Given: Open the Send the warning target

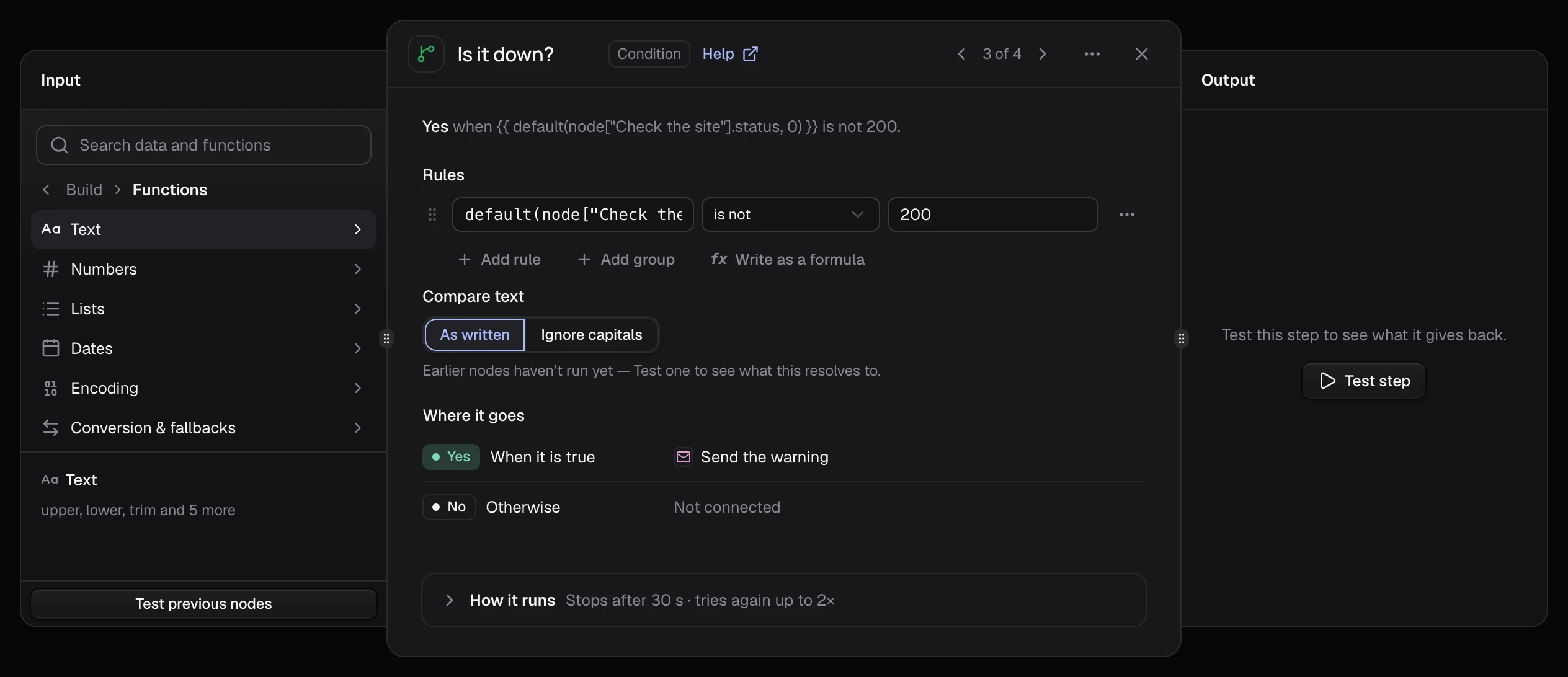Looking at the screenshot, I should tap(751, 457).
